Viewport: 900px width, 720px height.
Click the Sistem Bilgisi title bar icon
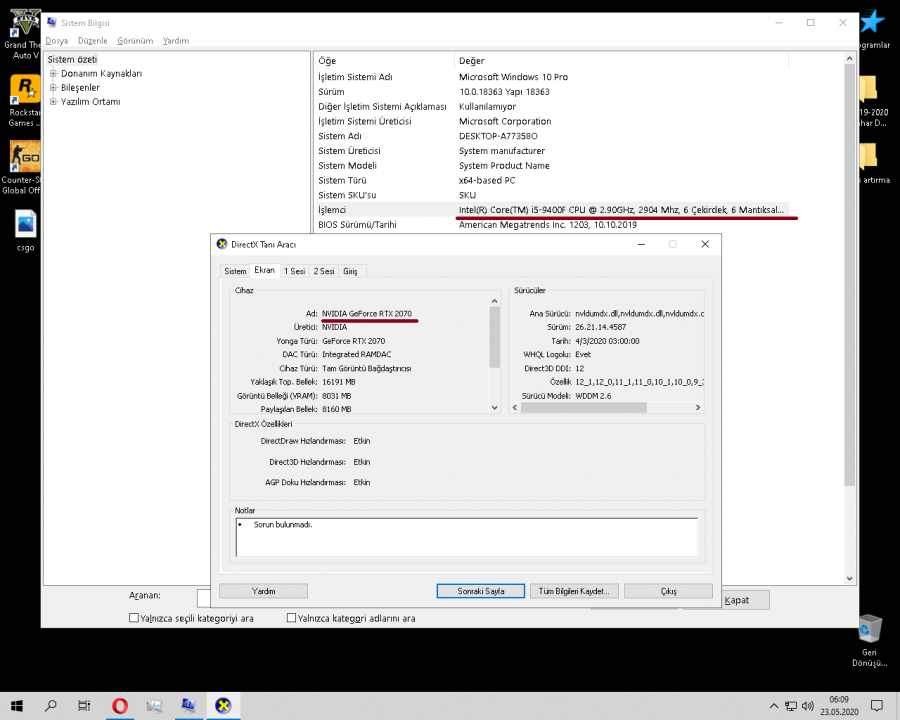tap(52, 22)
